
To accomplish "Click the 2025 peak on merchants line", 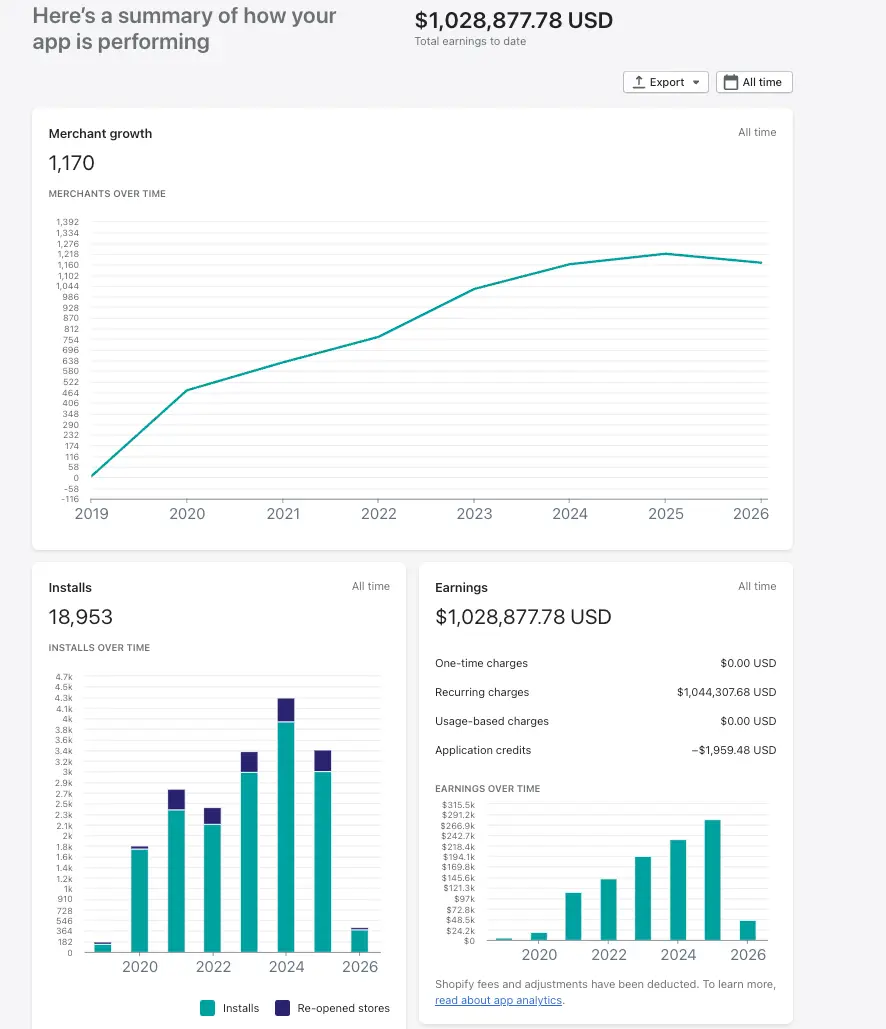I will [x=665, y=254].
